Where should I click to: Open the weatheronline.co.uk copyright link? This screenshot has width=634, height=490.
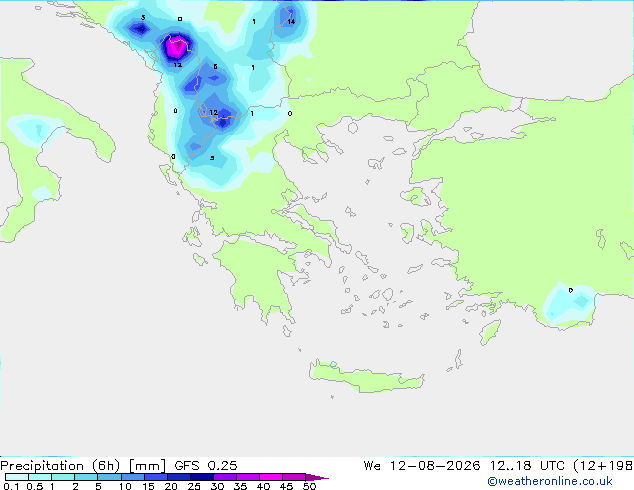tap(549, 481)
